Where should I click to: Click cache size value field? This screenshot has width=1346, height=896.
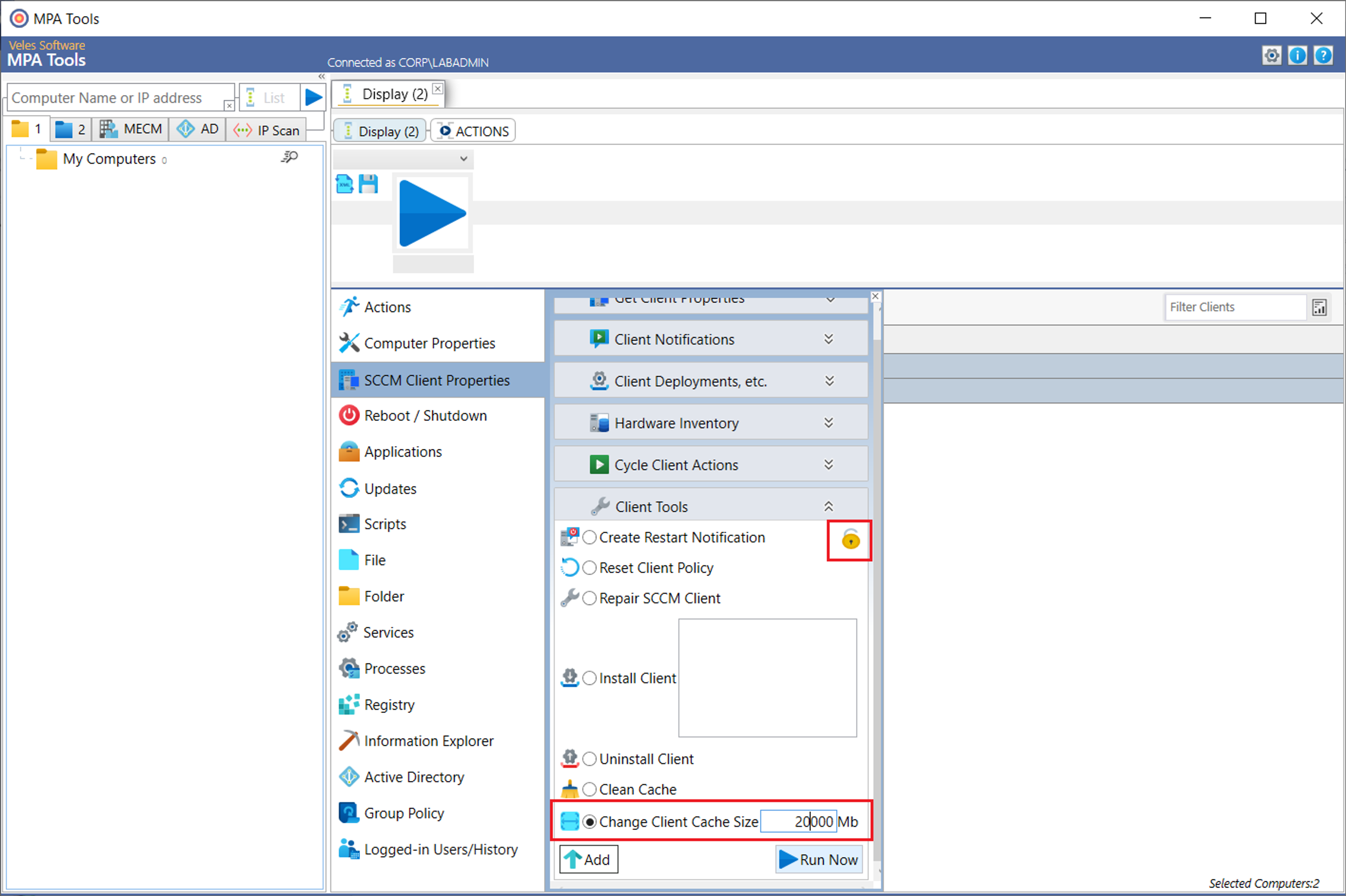tap(798, 822)
